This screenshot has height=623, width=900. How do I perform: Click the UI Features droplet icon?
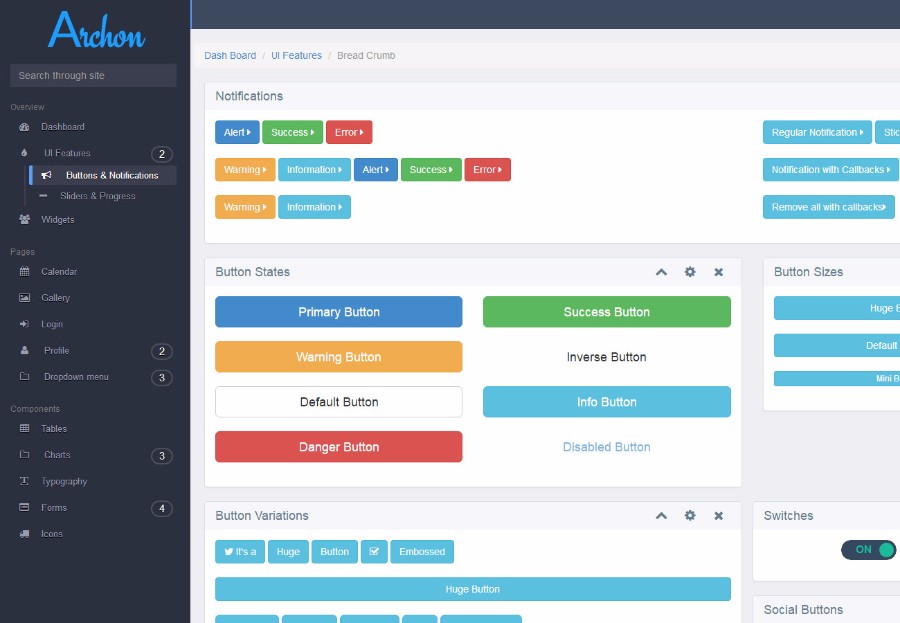pos(24,153)
